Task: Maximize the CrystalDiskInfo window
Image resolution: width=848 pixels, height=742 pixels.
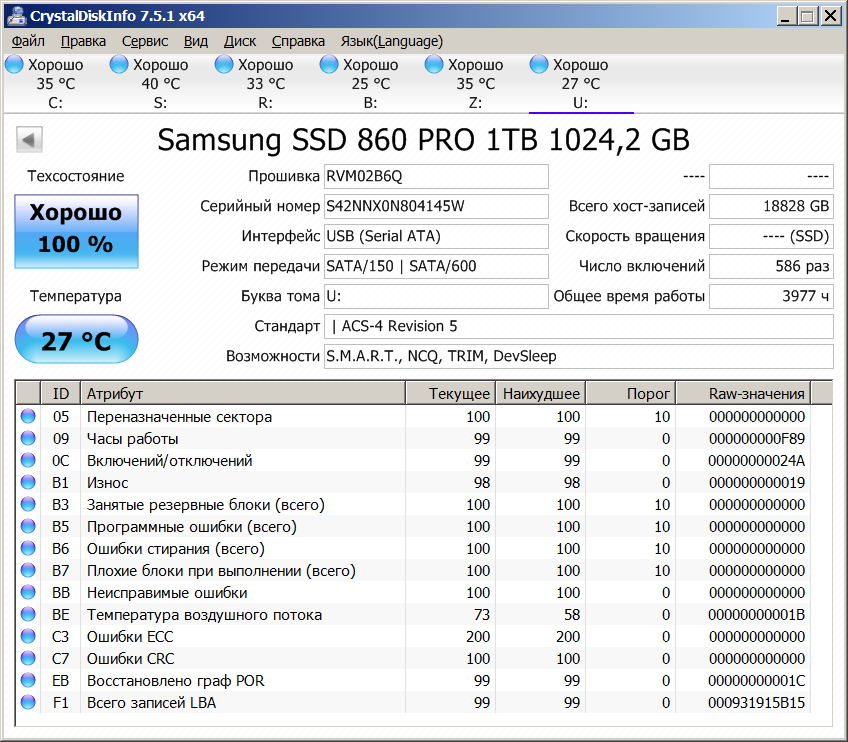Action: [x=807, y=16]
